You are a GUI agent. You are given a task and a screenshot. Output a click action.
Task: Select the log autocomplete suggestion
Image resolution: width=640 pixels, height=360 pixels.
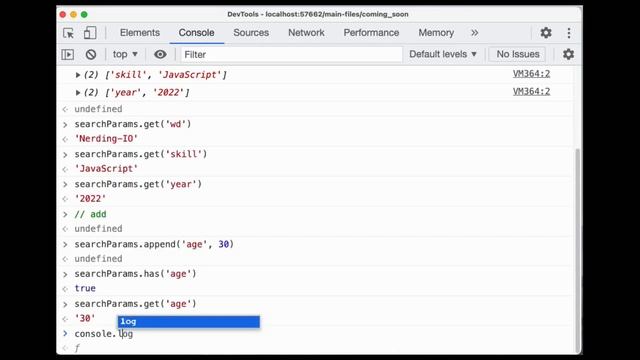point(189,322)
